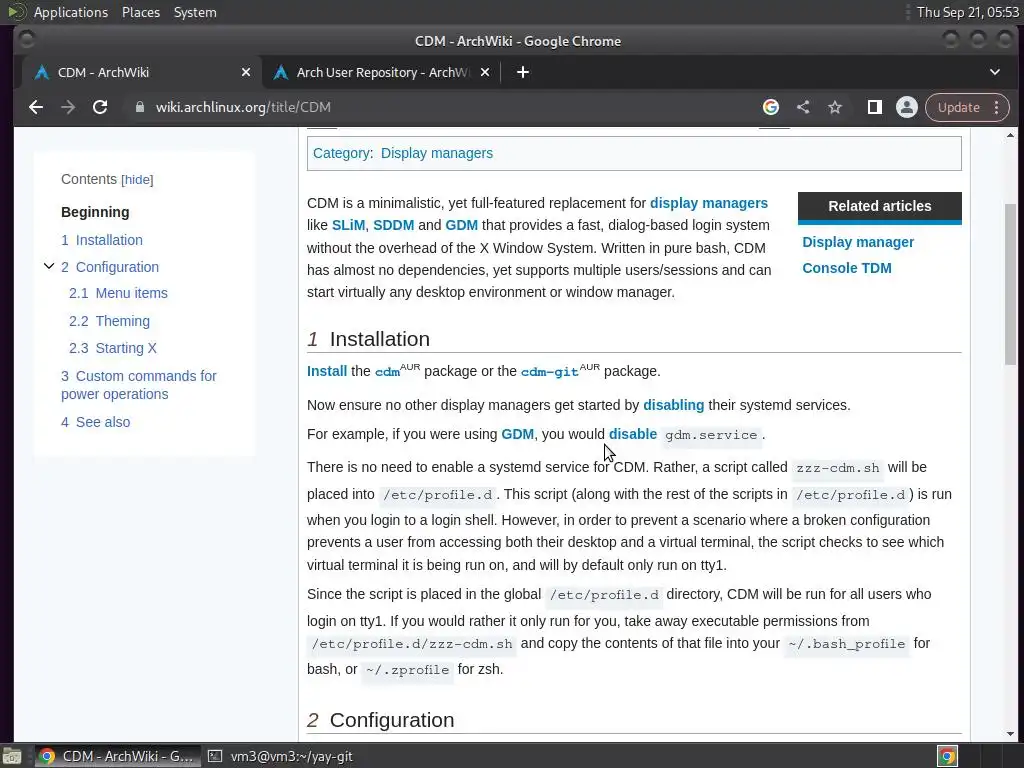This screenshot has height=768, width=1024.
Task: Open the GDM link in intro paragraph
Action: 461,225
